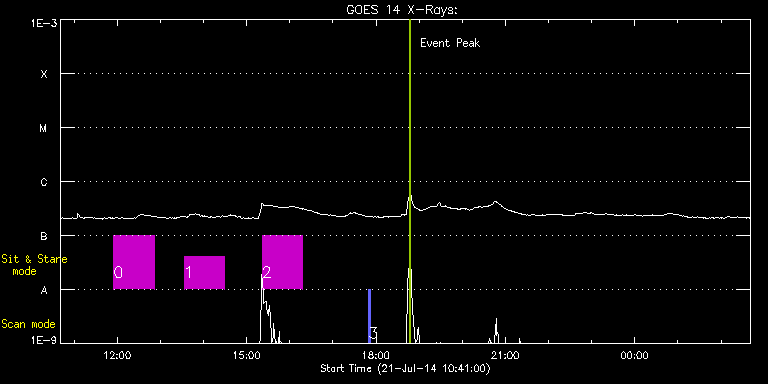
Task: Click the C flare class axis label
Action: [44, 182]
